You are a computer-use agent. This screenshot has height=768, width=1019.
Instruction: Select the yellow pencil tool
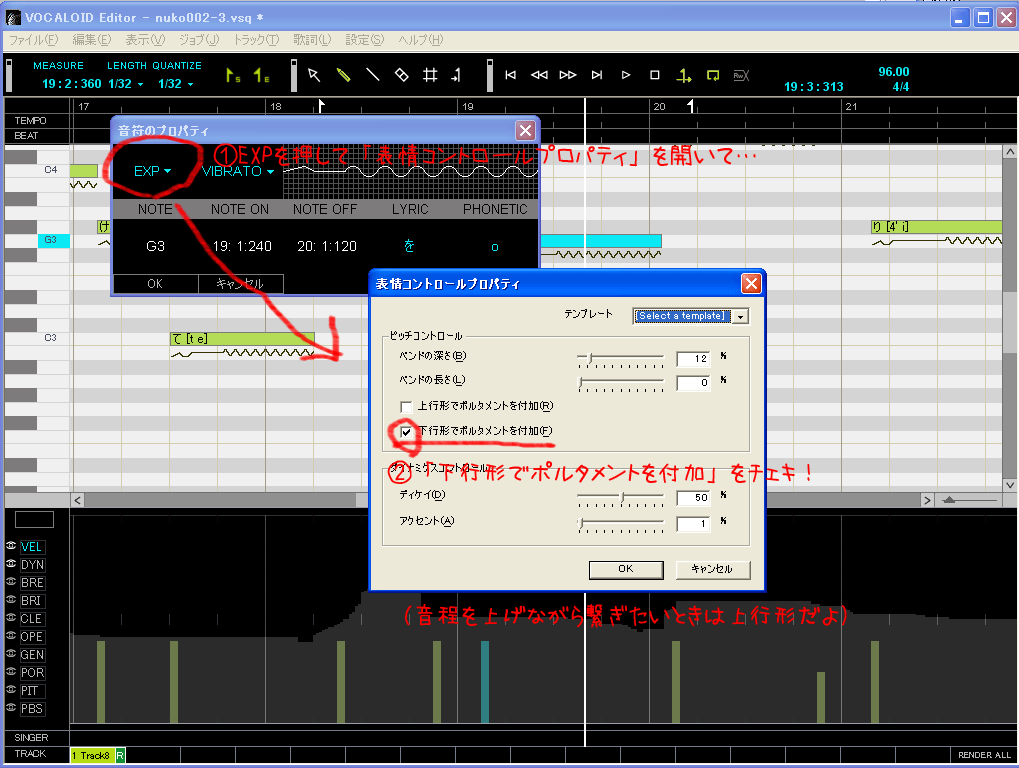344,75
